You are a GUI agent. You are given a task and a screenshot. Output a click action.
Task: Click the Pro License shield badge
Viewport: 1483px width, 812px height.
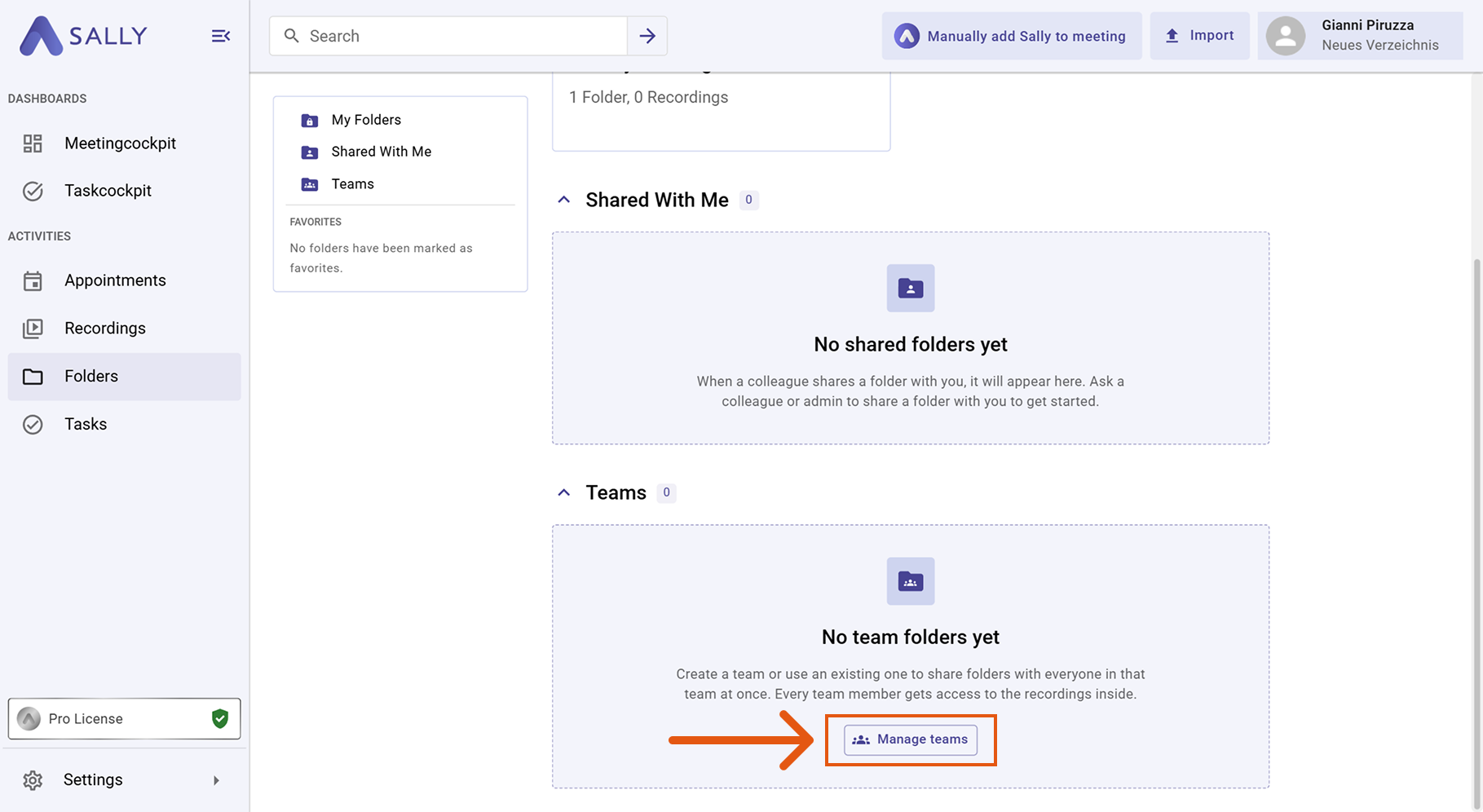click(219, 718)
